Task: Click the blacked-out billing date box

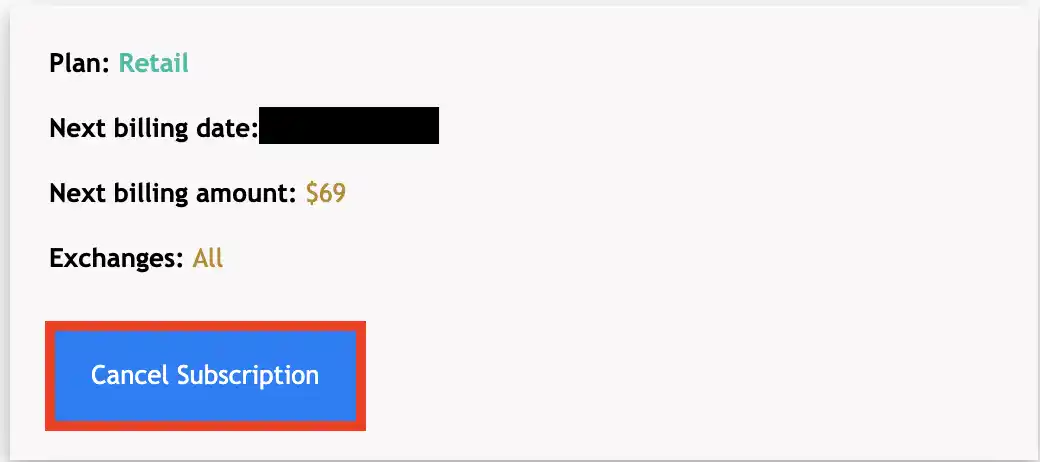Action: click(349, 127)
